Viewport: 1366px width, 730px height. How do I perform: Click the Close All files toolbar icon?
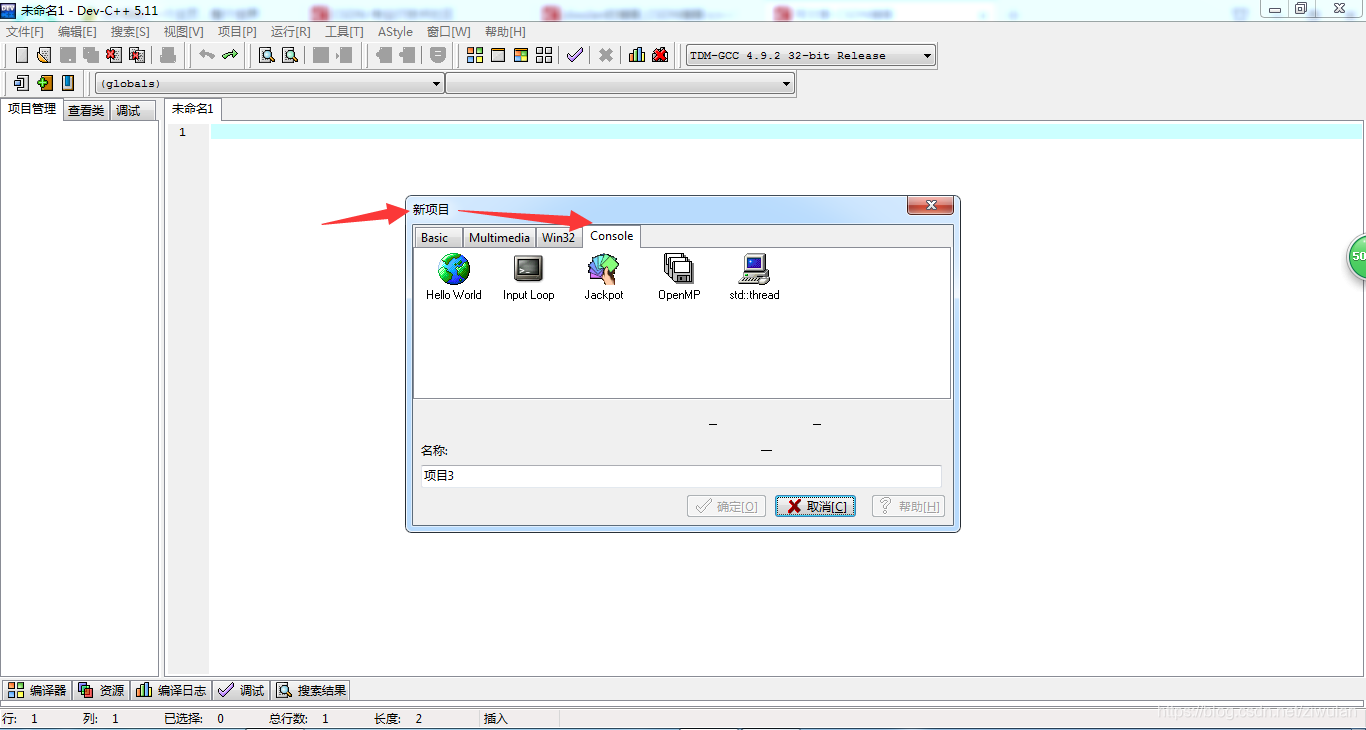point(137,55)
